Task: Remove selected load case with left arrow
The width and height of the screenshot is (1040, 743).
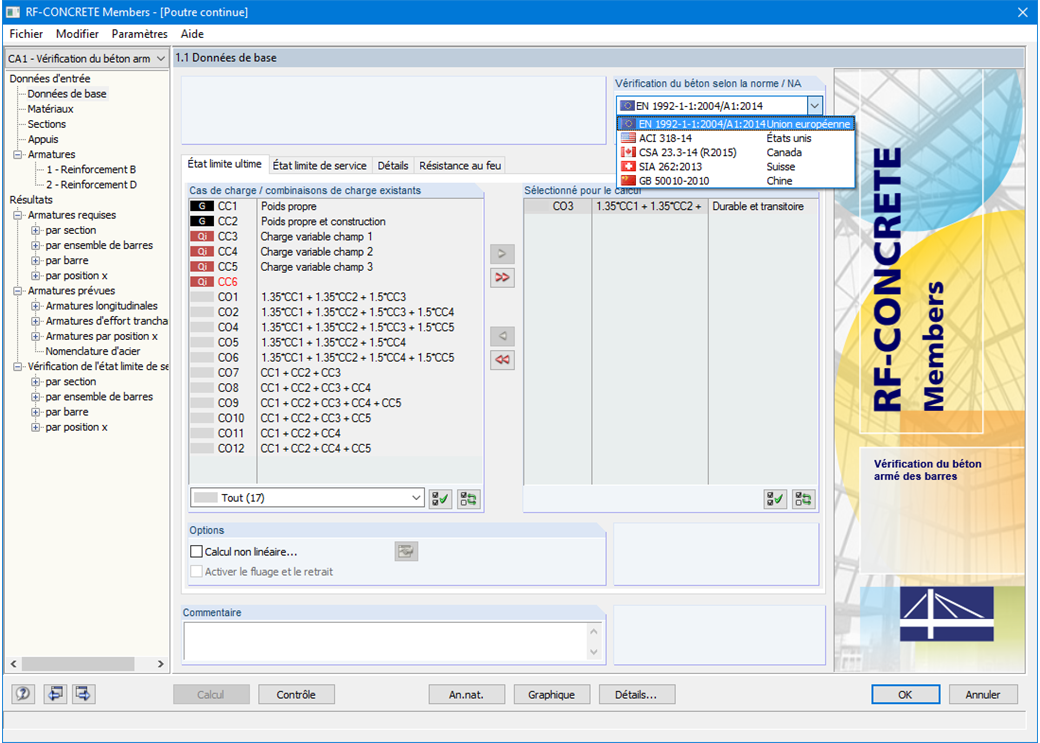Action: pyautogui.click(x=502, y=336)
